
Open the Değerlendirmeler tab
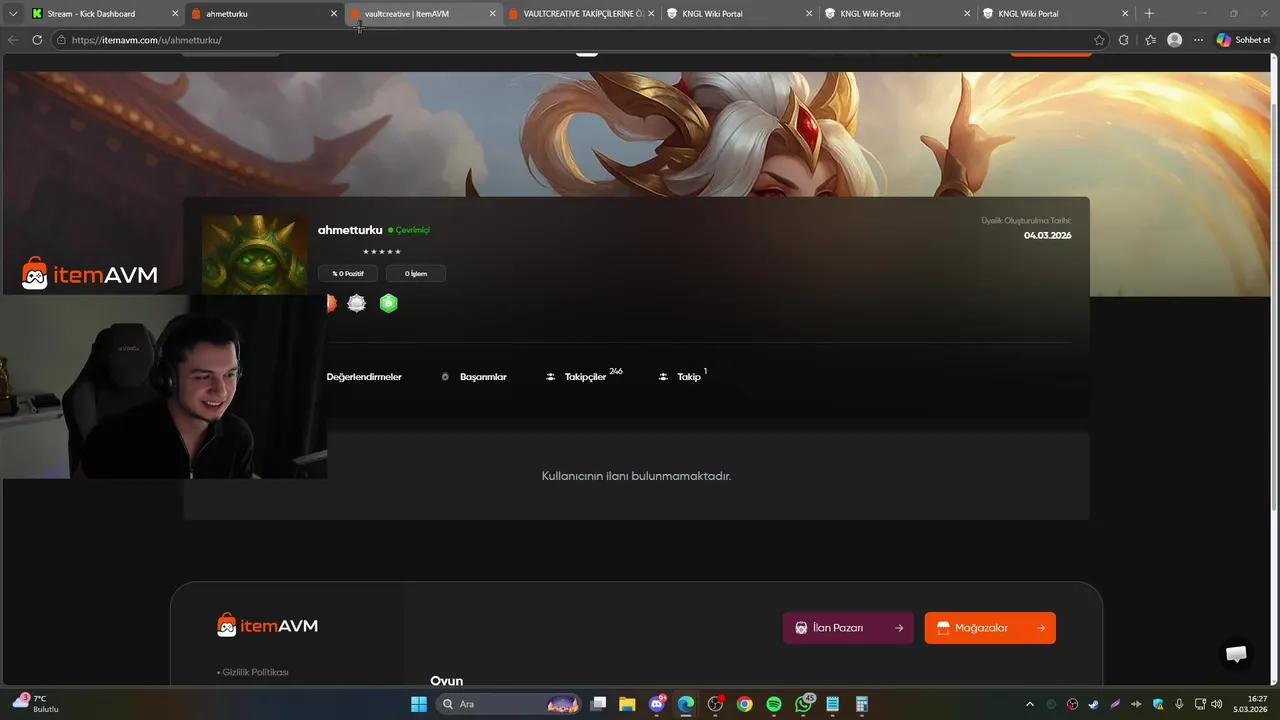click(x=364, y=377)
